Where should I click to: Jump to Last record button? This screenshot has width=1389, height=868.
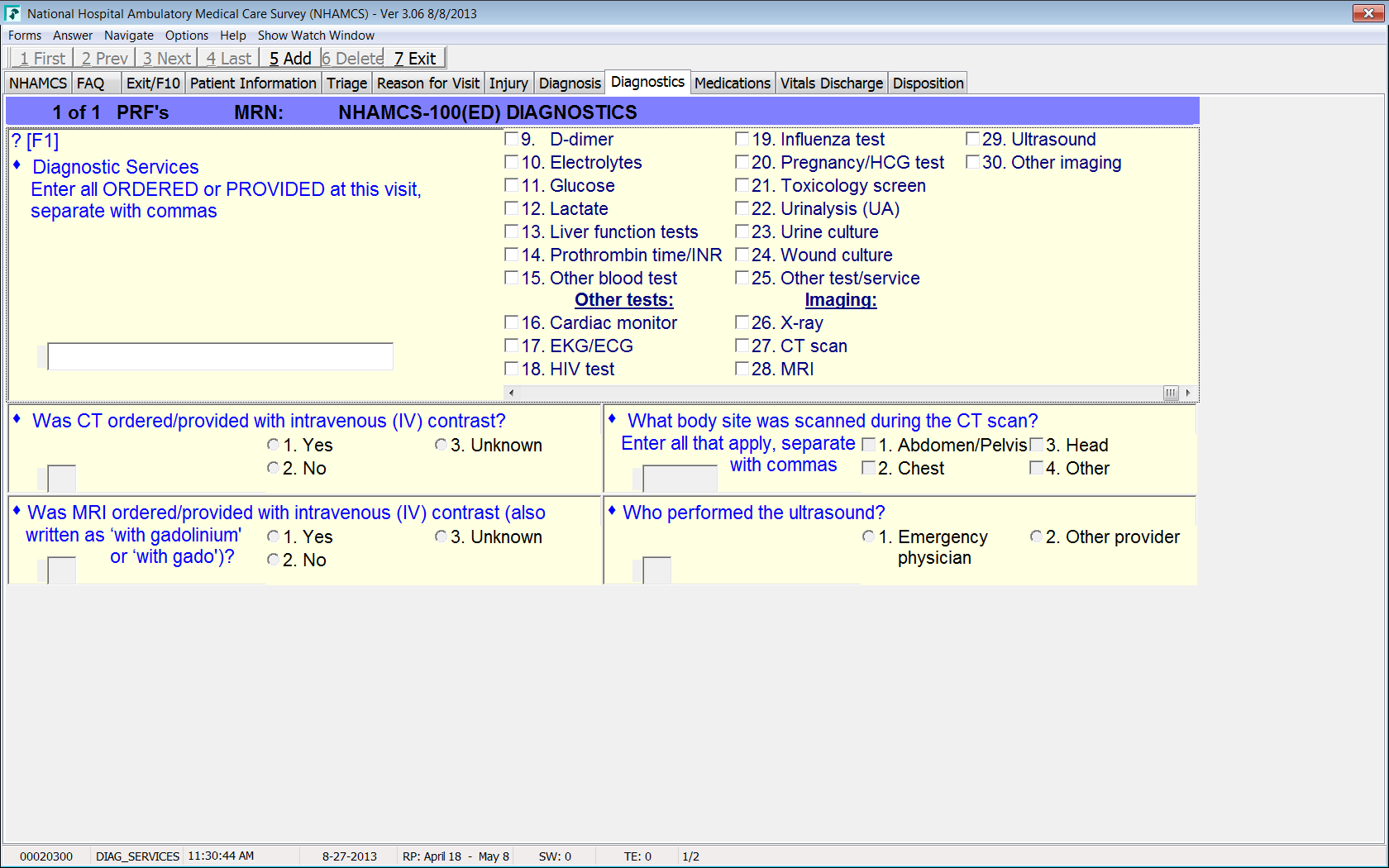228,59
